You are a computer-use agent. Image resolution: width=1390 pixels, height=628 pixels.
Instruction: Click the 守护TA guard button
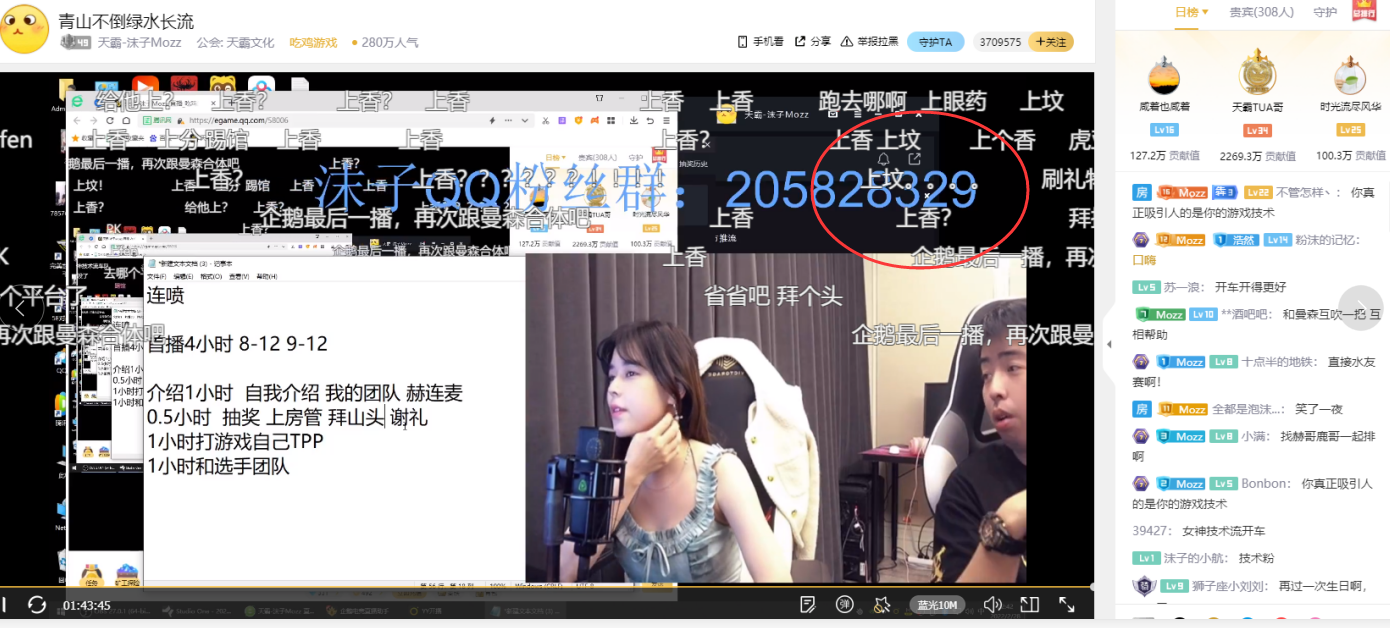point(936,42)
